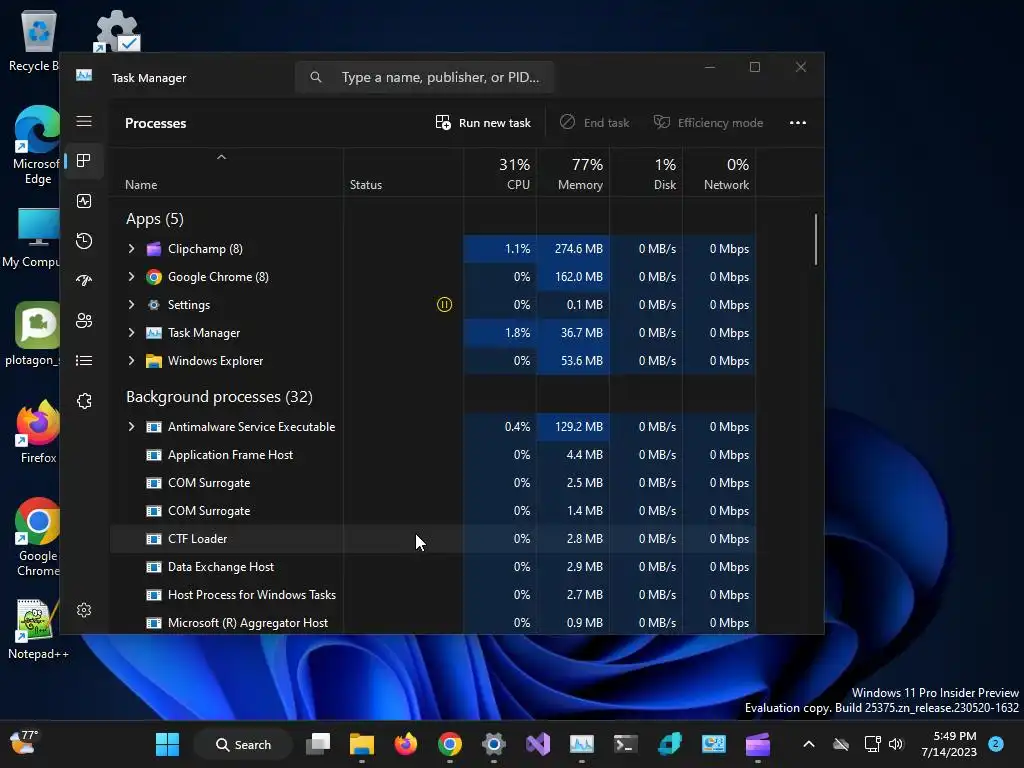Open Terminal from the taskbar
Image resolution: width=1024 pixels, height=768 pixels.
626,744
